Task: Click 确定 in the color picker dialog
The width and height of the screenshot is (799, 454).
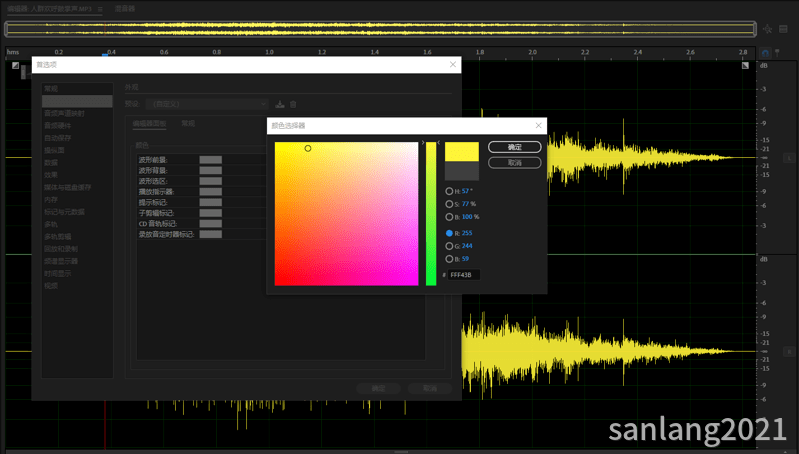Action: tap(515, 147)
